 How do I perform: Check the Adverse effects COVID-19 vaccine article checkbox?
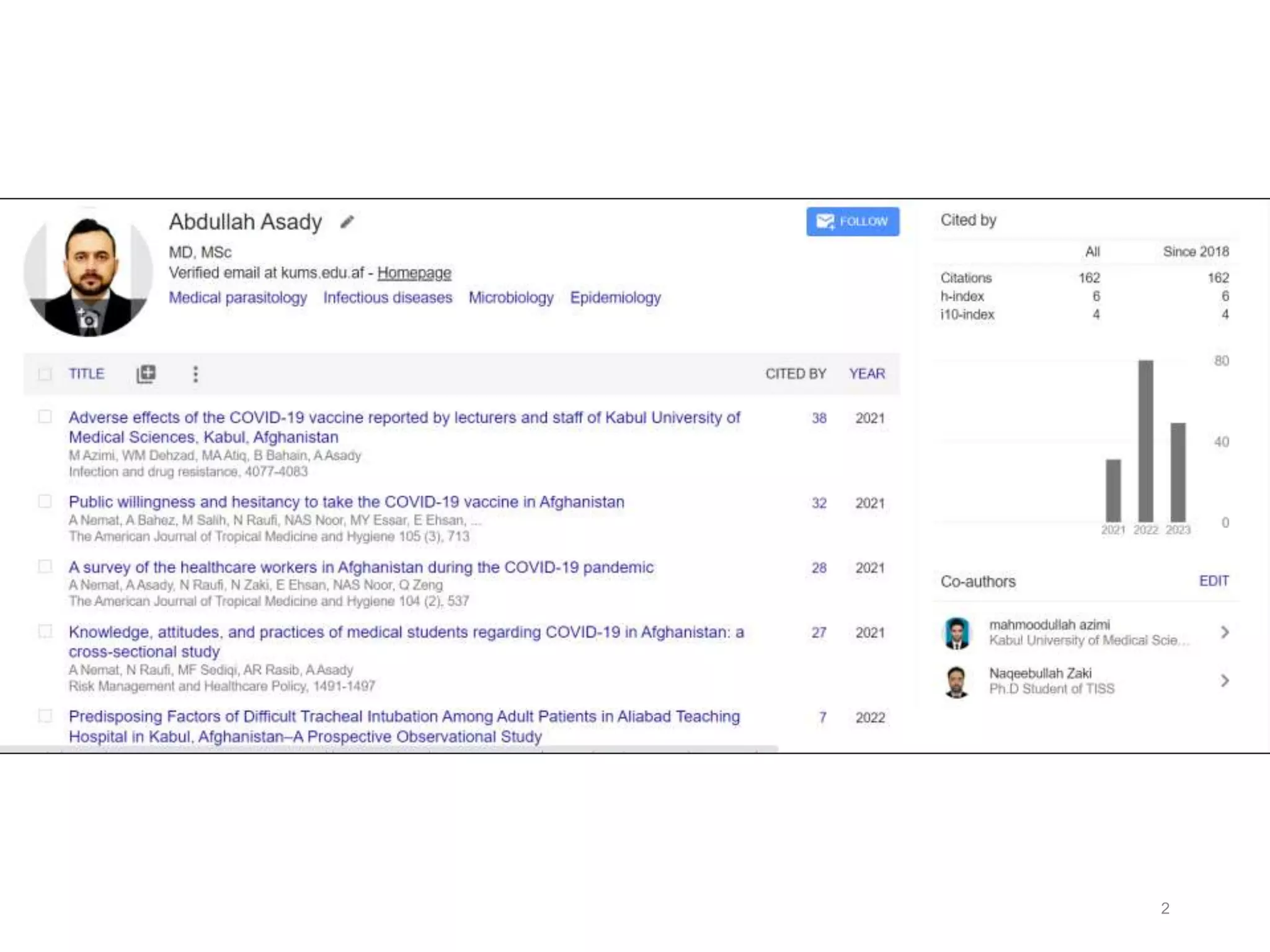click(45, 416)
